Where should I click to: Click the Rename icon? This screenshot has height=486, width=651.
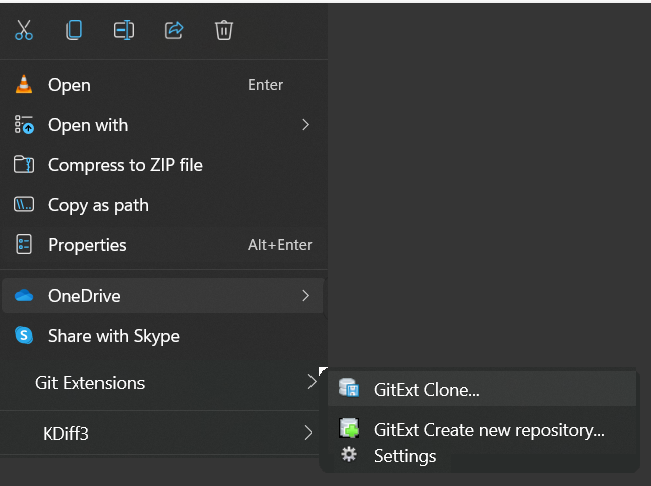click(124, 30)
